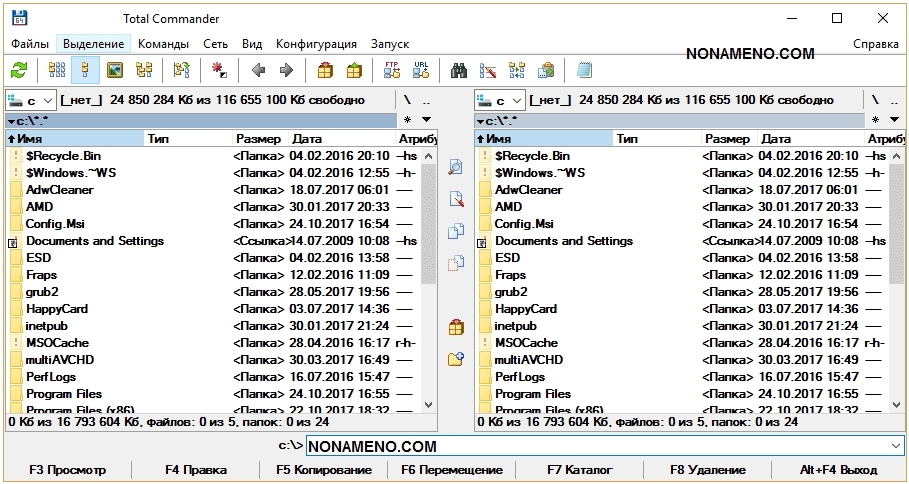The height and width of the screenshot is (484, 909).
Task: Open the Команды menu
Action: pyautogui.click(x=163, y=44)
